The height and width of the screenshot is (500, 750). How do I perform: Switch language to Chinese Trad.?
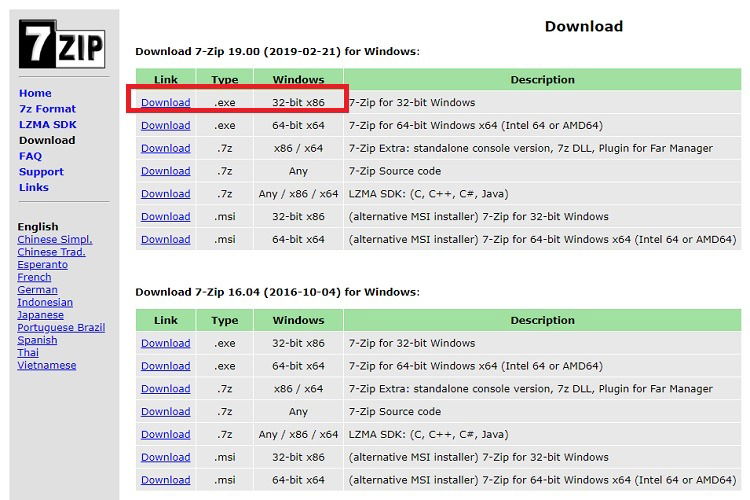click(x=51, y=252)
